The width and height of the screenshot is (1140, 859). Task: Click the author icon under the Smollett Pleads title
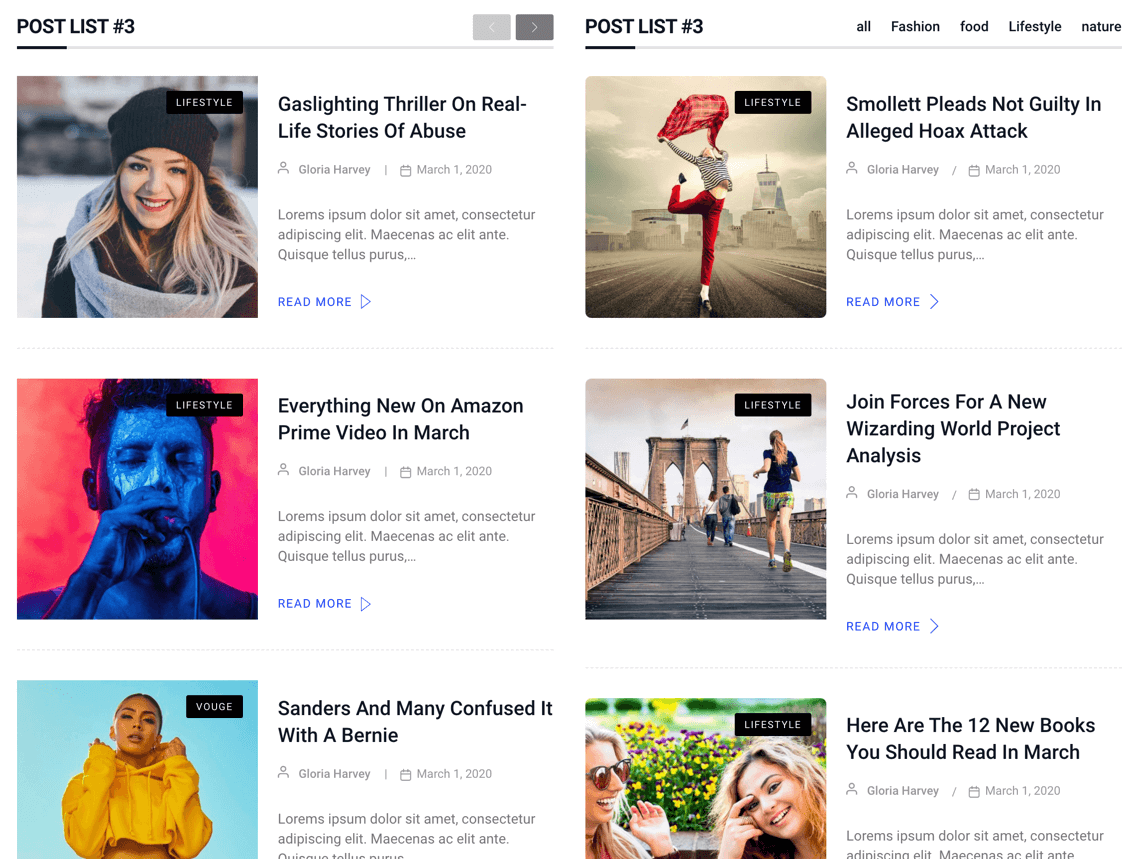(x=852, y=169)
